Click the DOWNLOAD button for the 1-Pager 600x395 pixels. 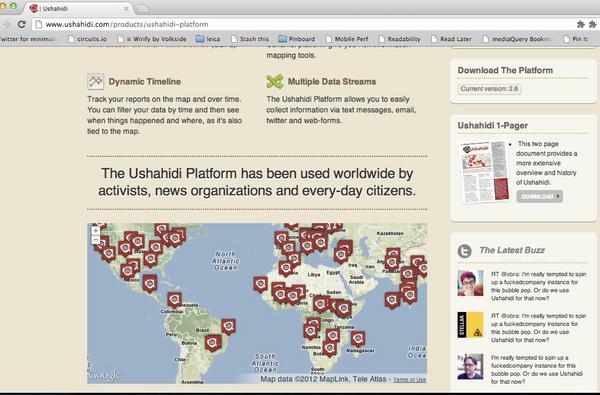[x=540, y=196]
